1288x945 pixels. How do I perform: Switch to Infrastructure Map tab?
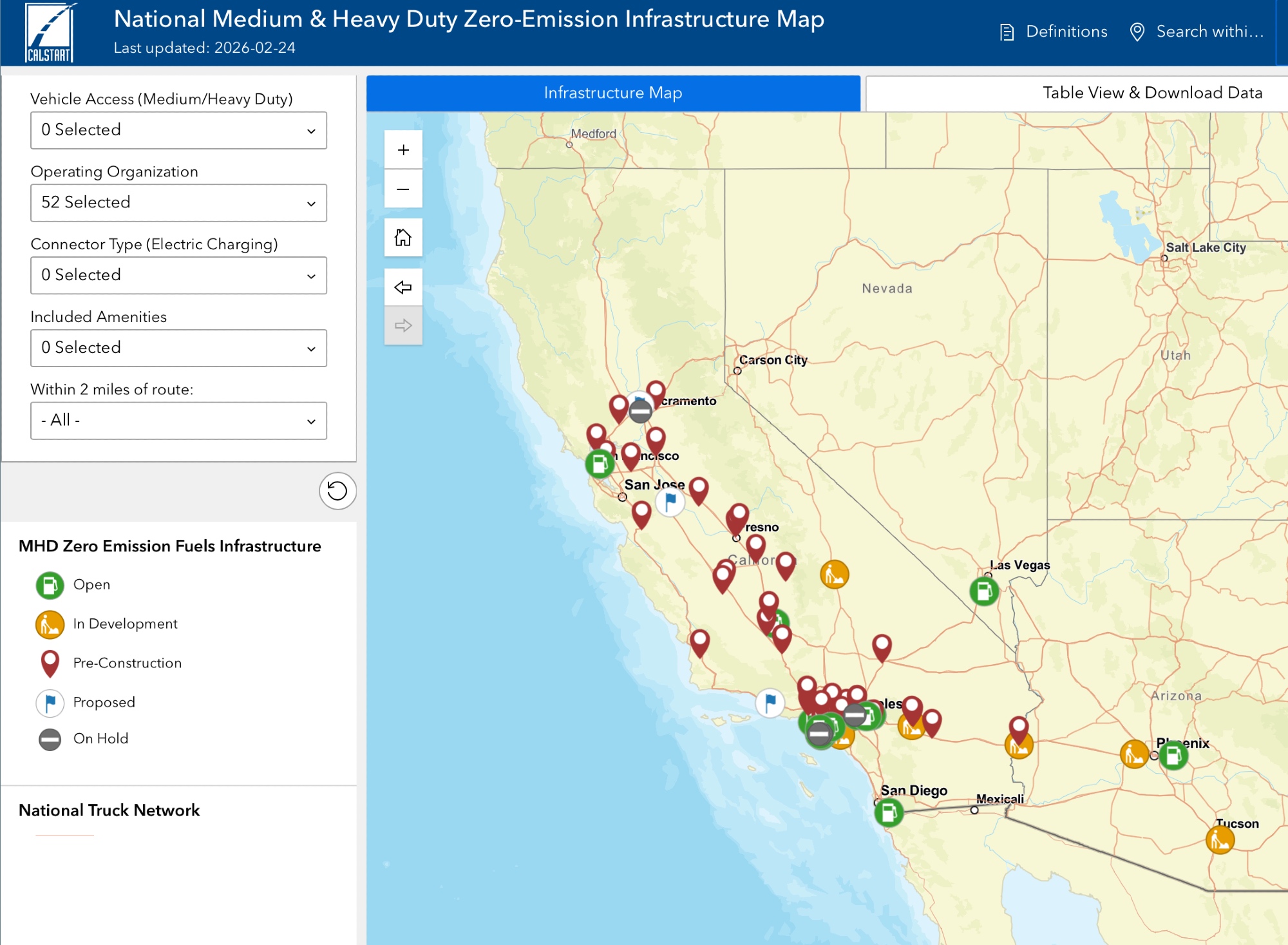coord(613,93)
